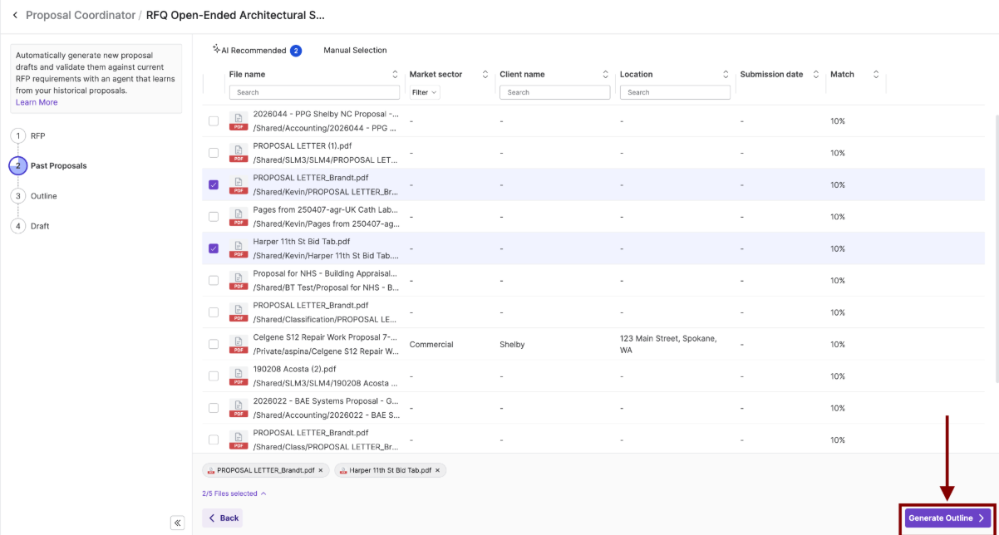
Task: Open the Market sector Filter dropdown
Action: (424, 92)
